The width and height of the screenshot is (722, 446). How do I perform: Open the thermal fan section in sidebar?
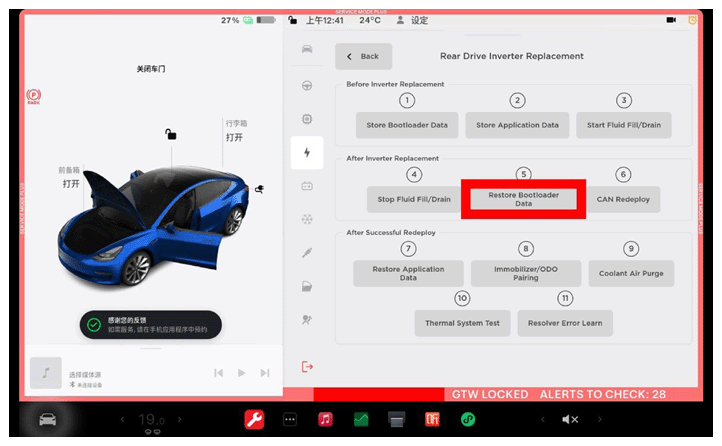tap(307, 219)
